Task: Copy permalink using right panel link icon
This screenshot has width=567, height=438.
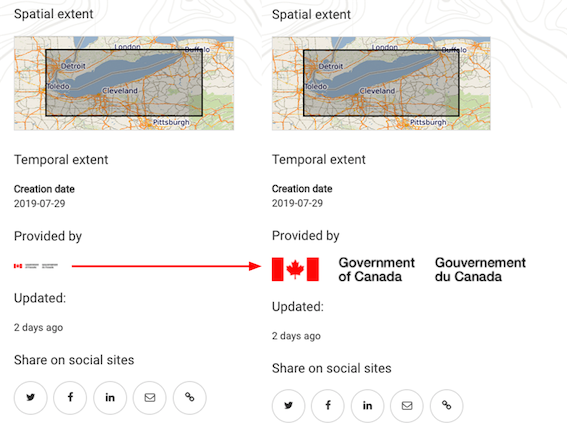Action: point(447,406)
